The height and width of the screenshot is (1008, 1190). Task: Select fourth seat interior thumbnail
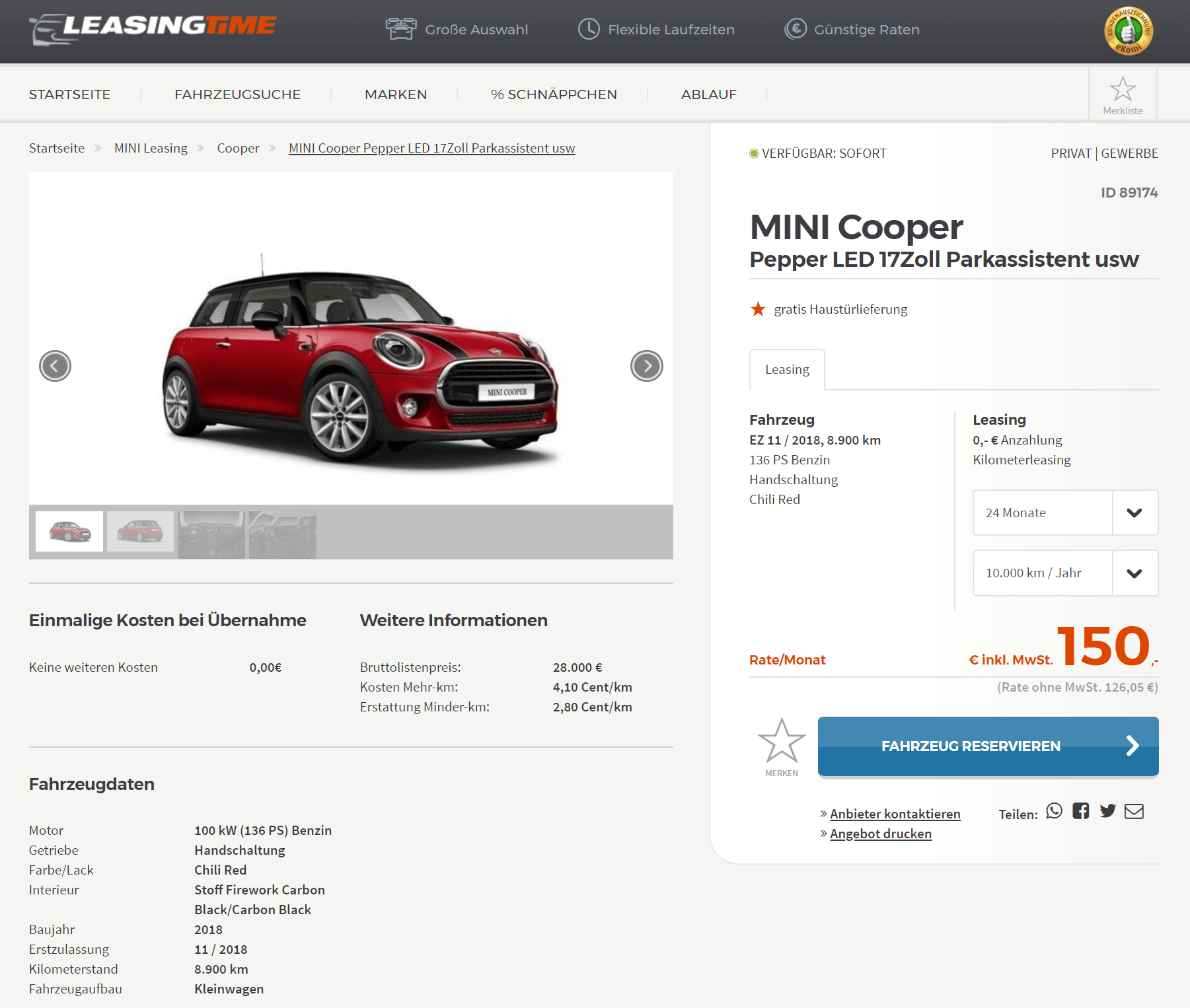283,534
